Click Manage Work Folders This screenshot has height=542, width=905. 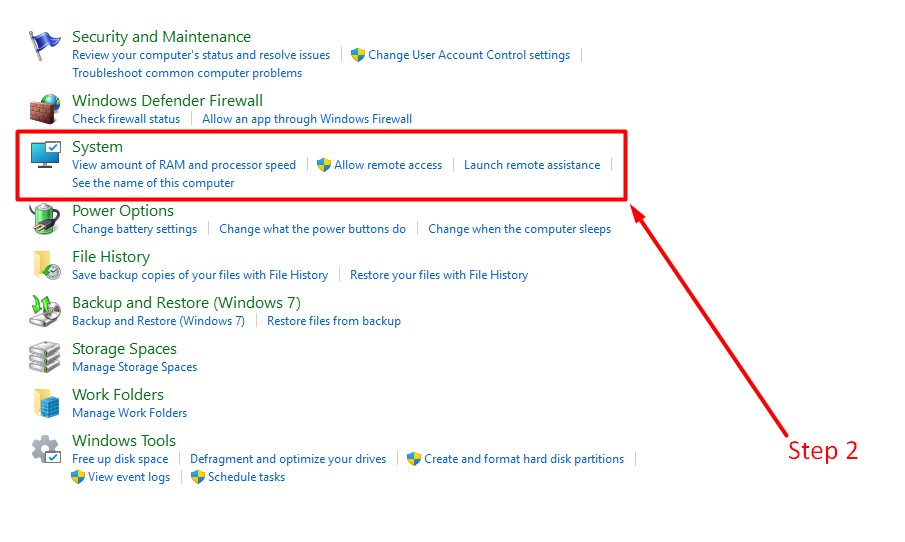[x=129, y=413]
